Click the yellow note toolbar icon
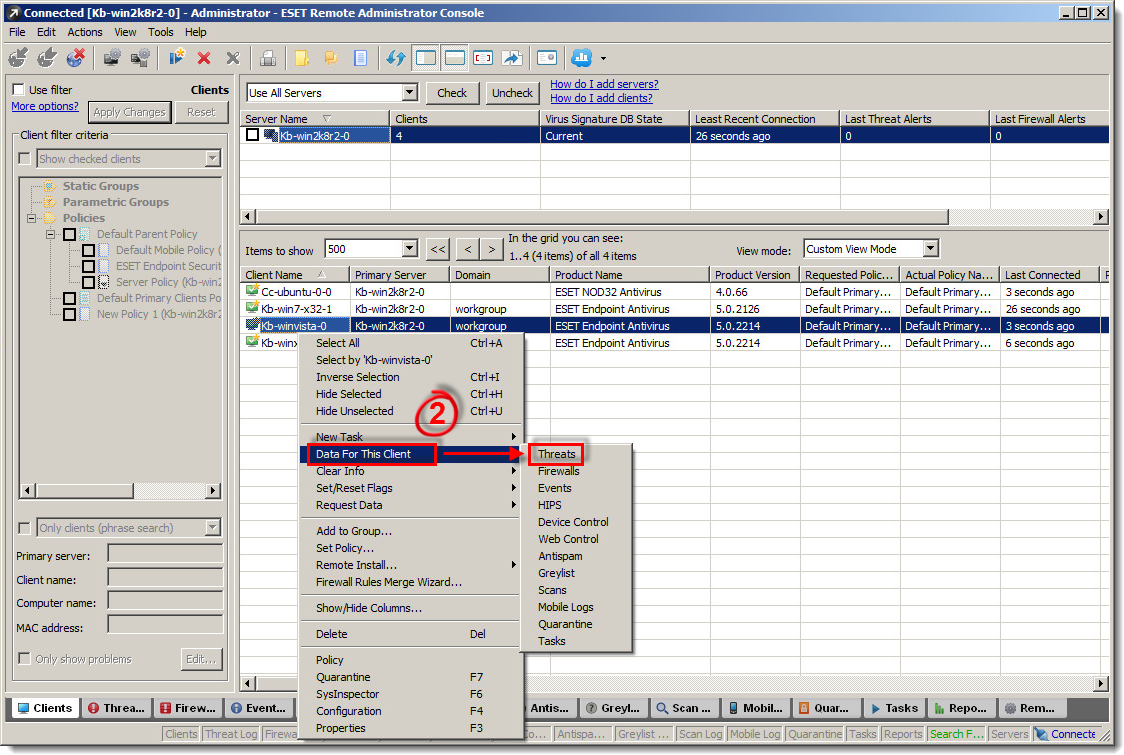Screen dimensions: 1124x755 click(330, 58)
